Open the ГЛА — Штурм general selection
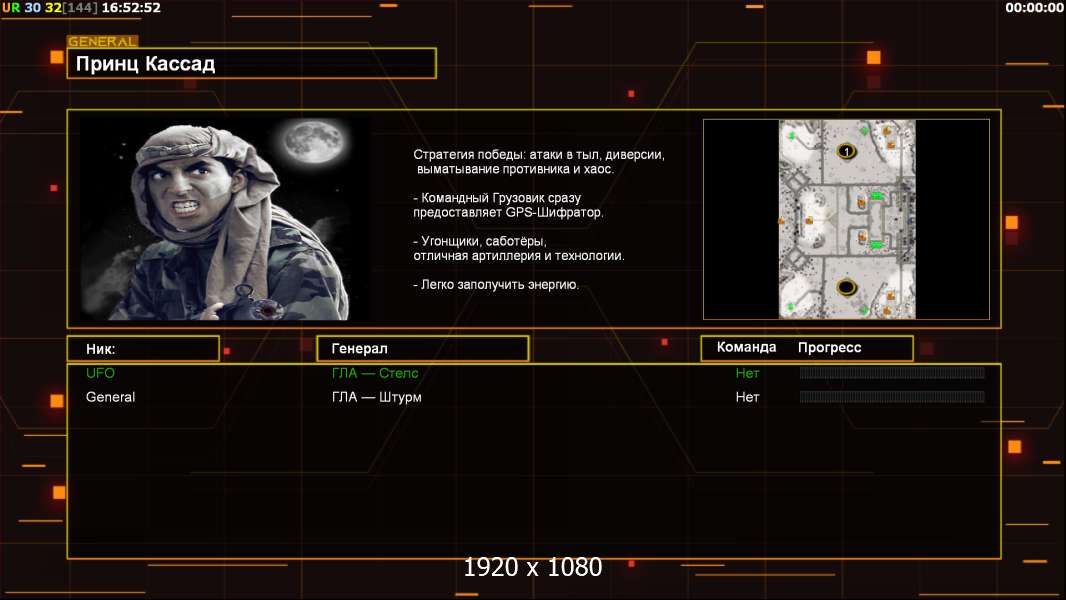 tap(377, 397)
